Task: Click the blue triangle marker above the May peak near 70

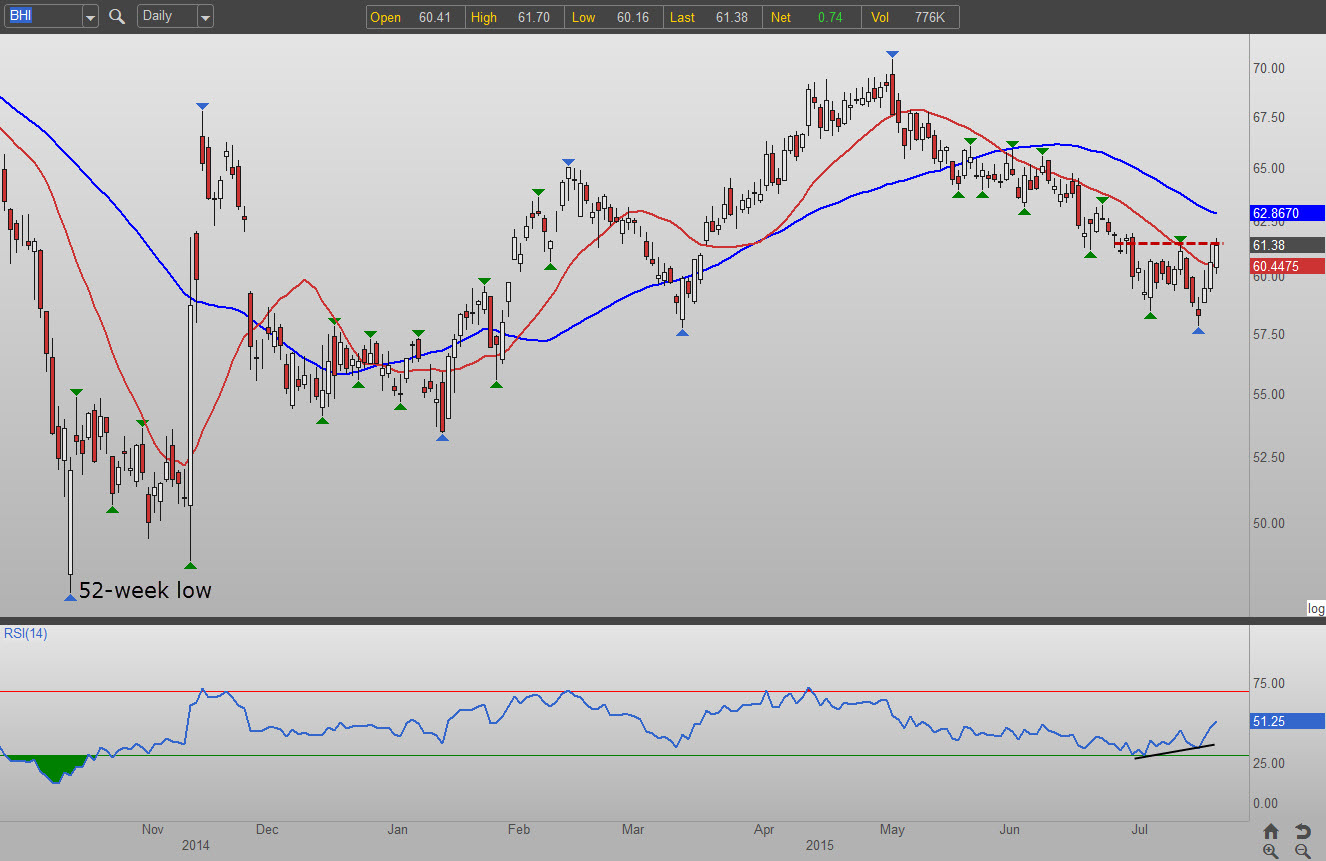Action: (892, 54)
